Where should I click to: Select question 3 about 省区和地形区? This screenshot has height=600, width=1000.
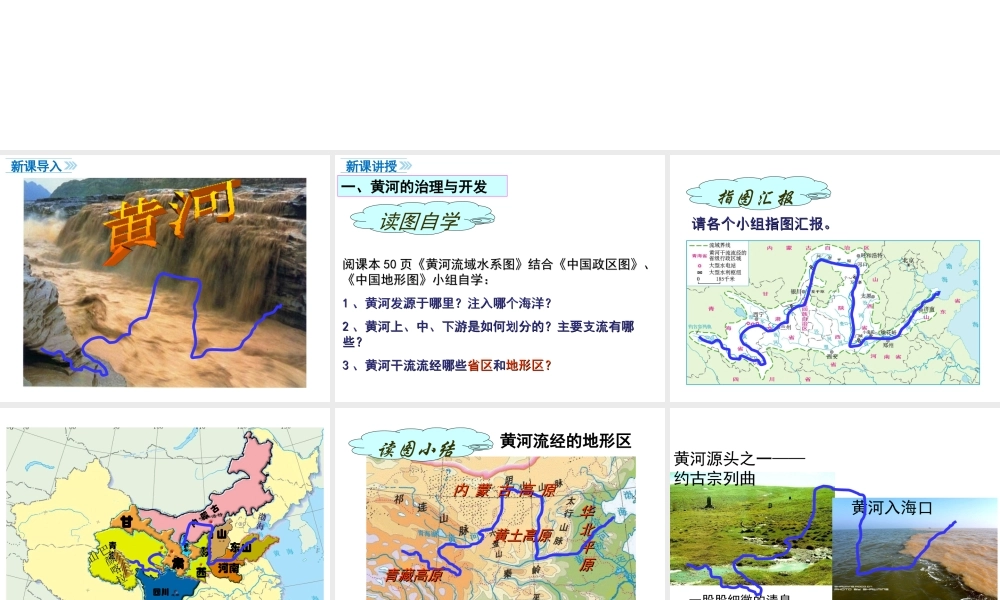pos(447,365)
